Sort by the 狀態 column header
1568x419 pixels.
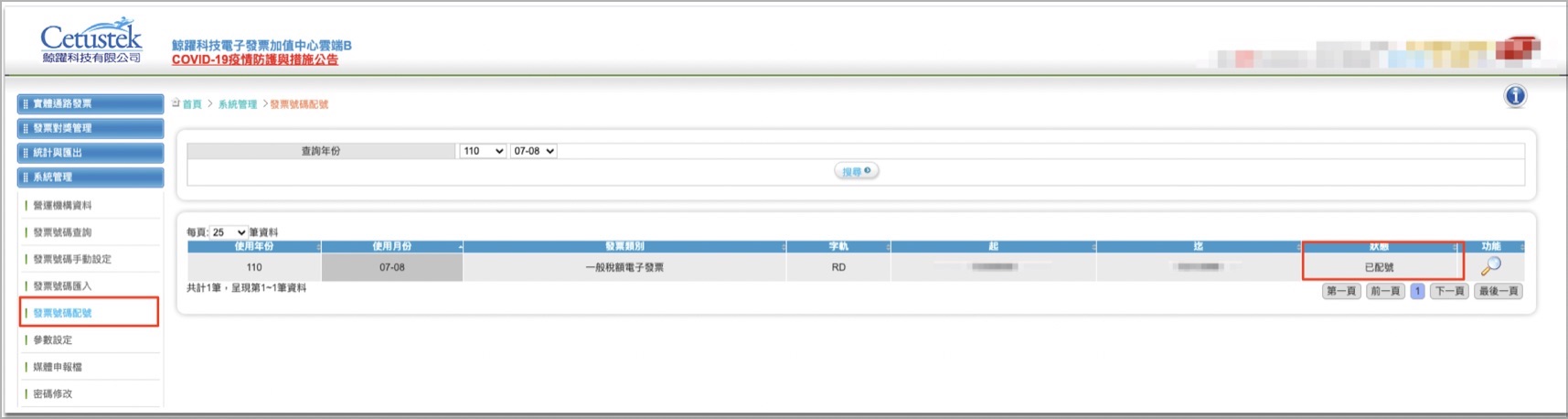click(x=1380, y=246)
